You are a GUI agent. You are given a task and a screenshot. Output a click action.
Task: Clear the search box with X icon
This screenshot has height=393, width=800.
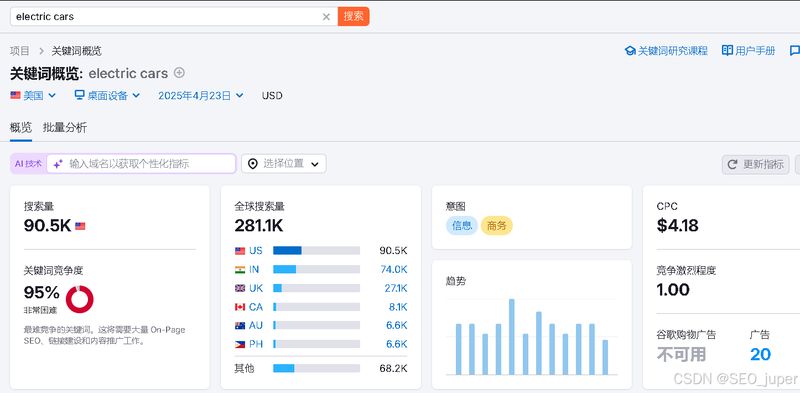click(x=327, y=17)
